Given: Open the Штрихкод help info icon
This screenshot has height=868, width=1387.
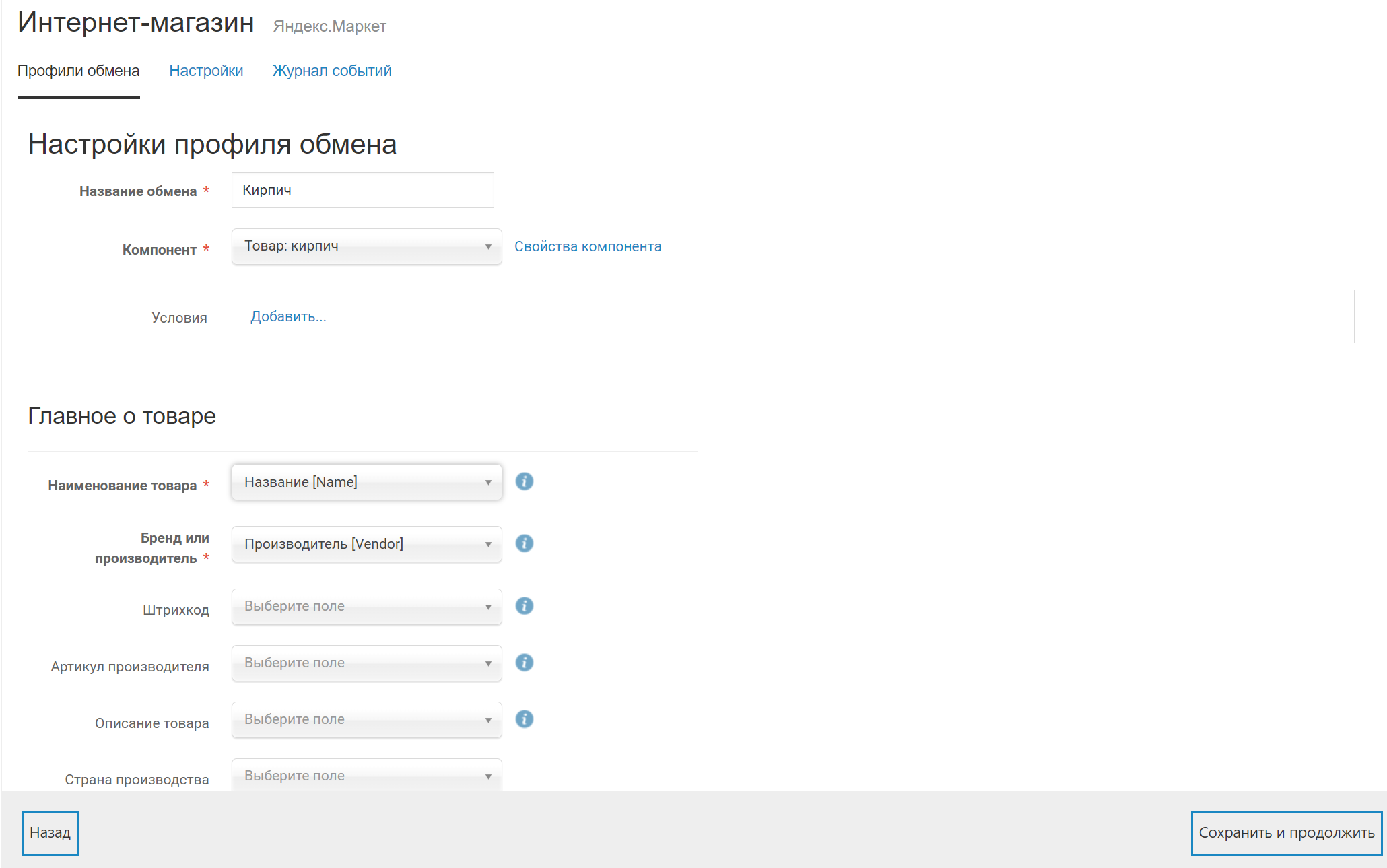Looking at the screenshot, I should tap(524, 606).
